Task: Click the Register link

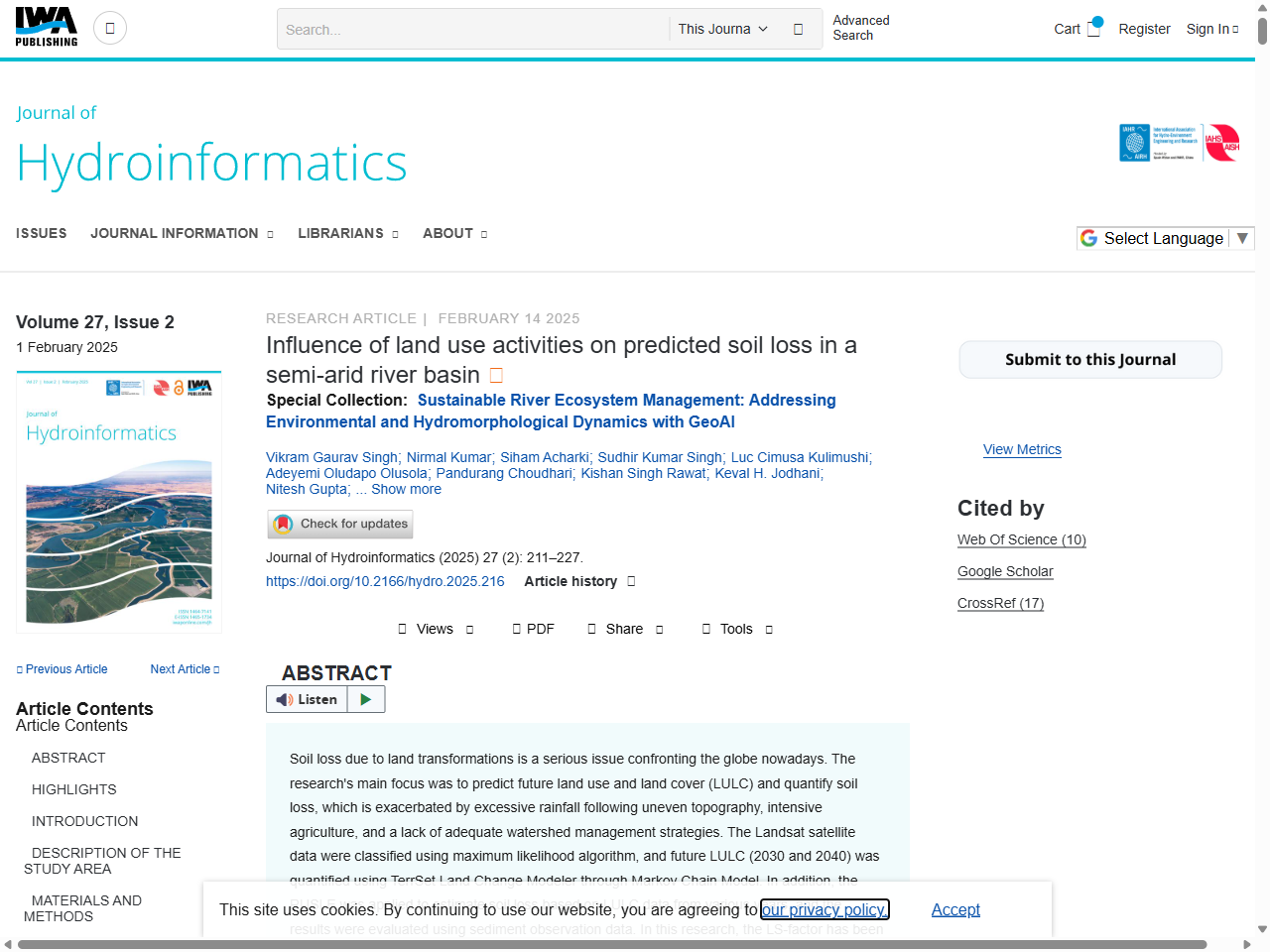Action: [x=1144, y=29]
